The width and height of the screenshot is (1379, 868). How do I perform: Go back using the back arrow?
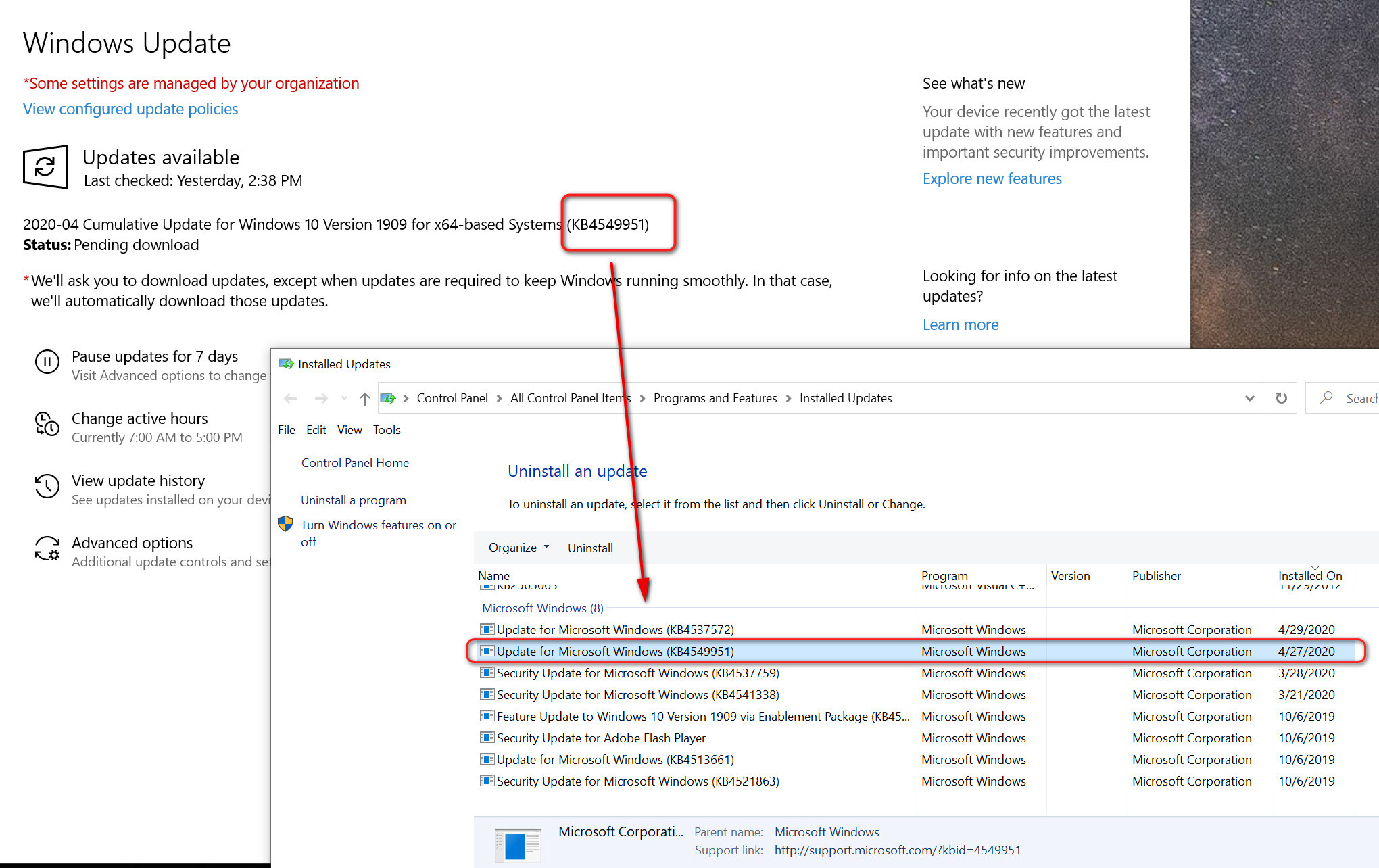pos(291,399)
